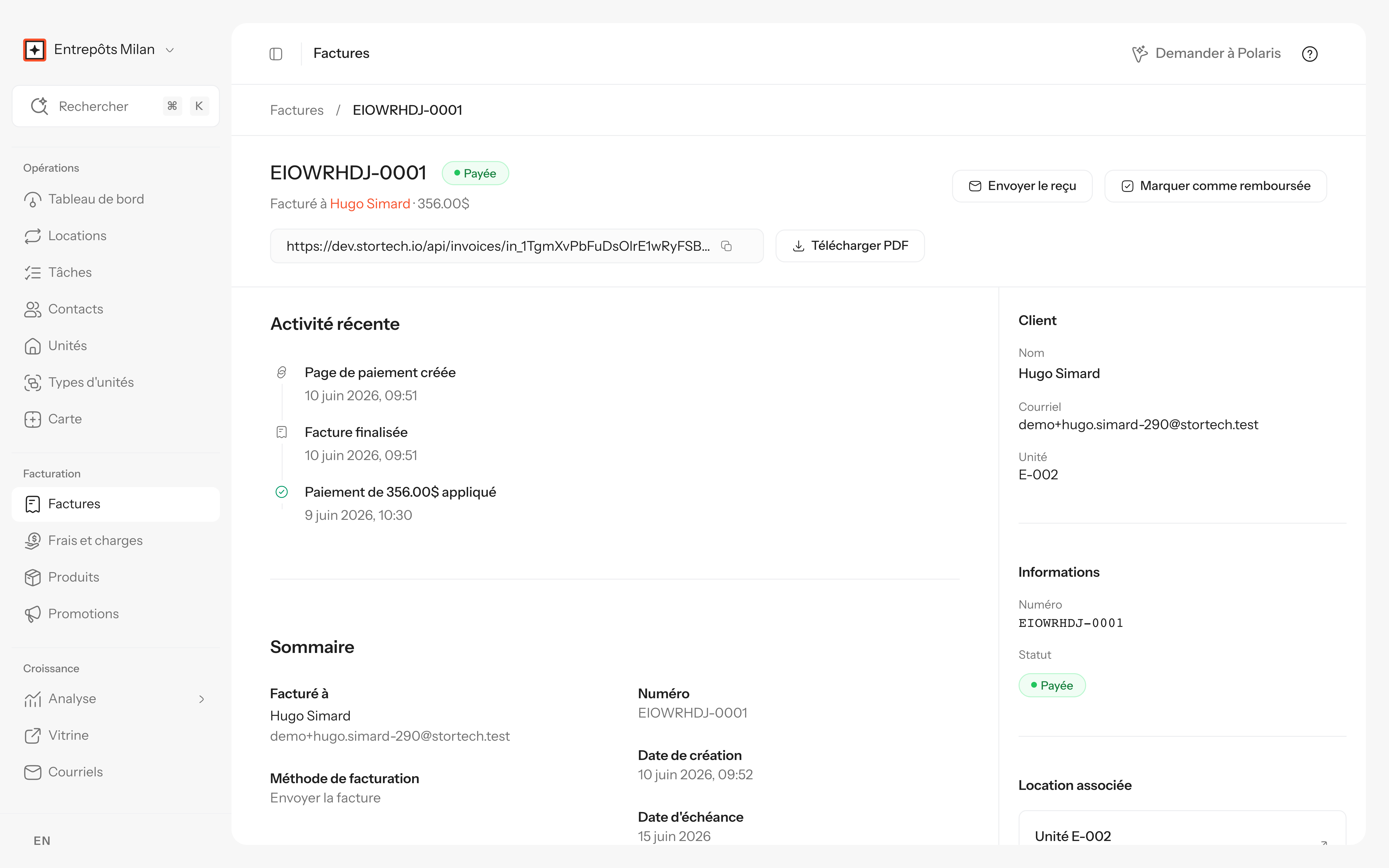Click the Produits box icon
The image size is (1389, 868).
(33, 577)
